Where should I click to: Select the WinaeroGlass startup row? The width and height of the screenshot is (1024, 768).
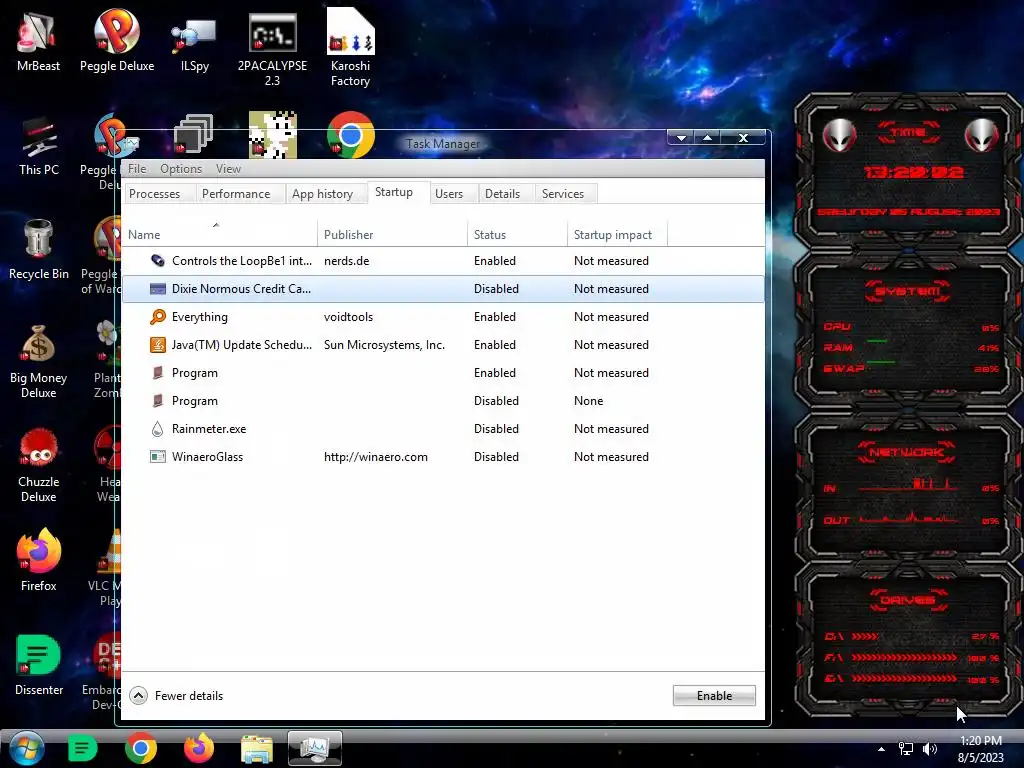point(443,457)
